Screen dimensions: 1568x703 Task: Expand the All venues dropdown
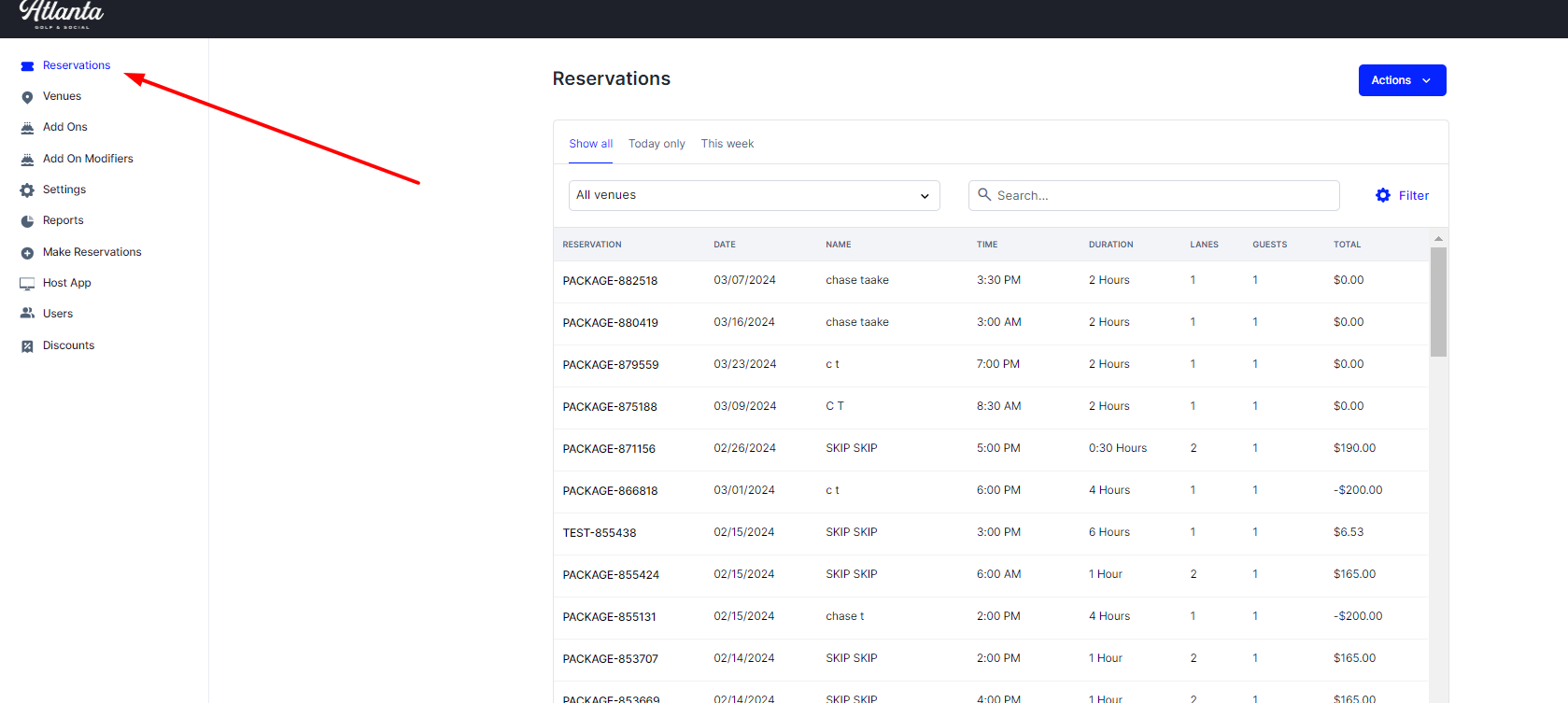pyautogui.click(x=754, y=195)
